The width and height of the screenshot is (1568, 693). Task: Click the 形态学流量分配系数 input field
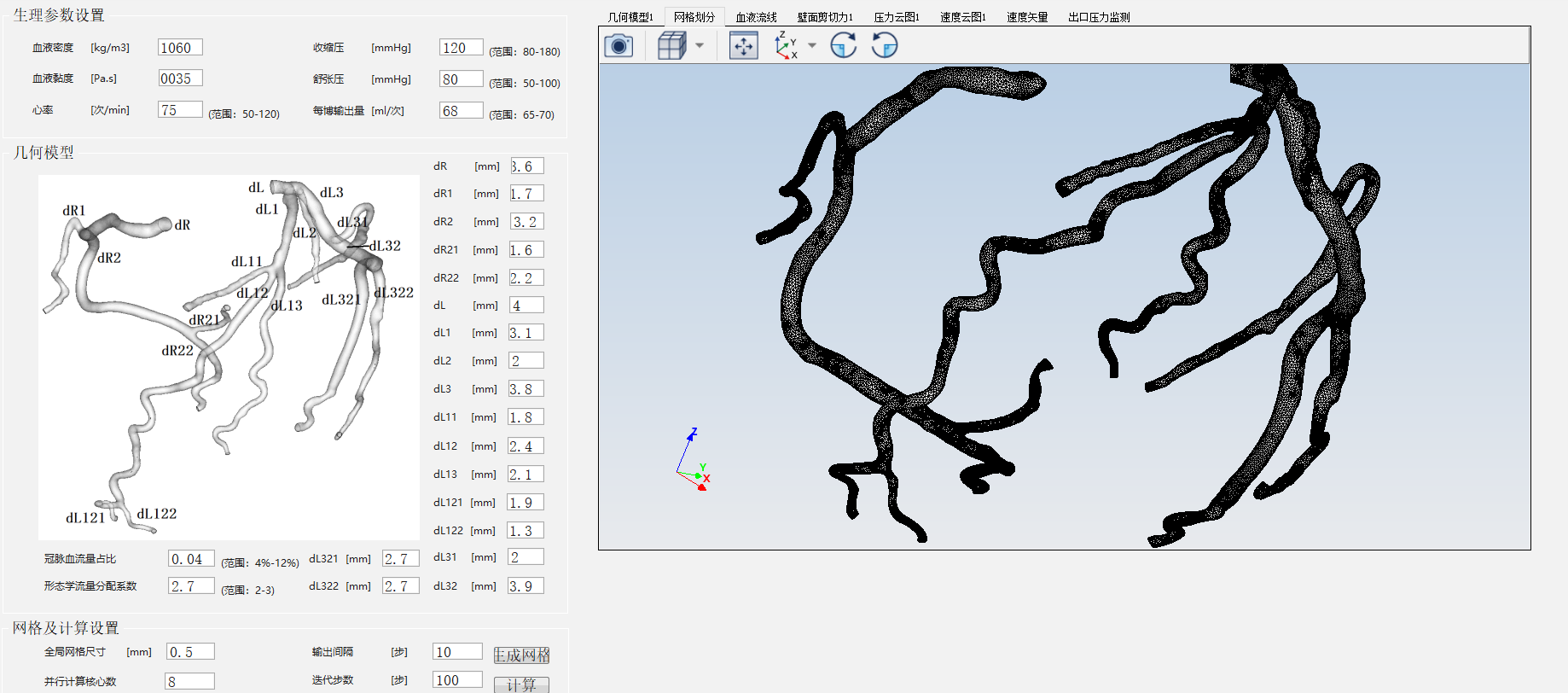coord(191,586)
